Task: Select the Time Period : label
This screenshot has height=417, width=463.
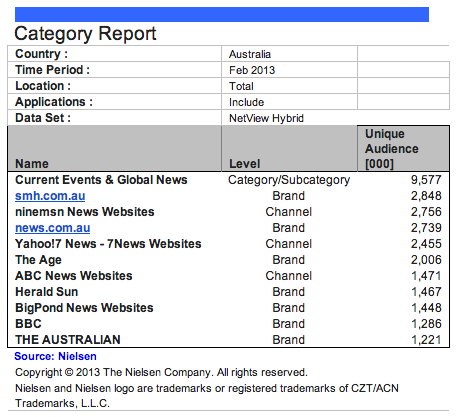Action: (x=52, y=70)
